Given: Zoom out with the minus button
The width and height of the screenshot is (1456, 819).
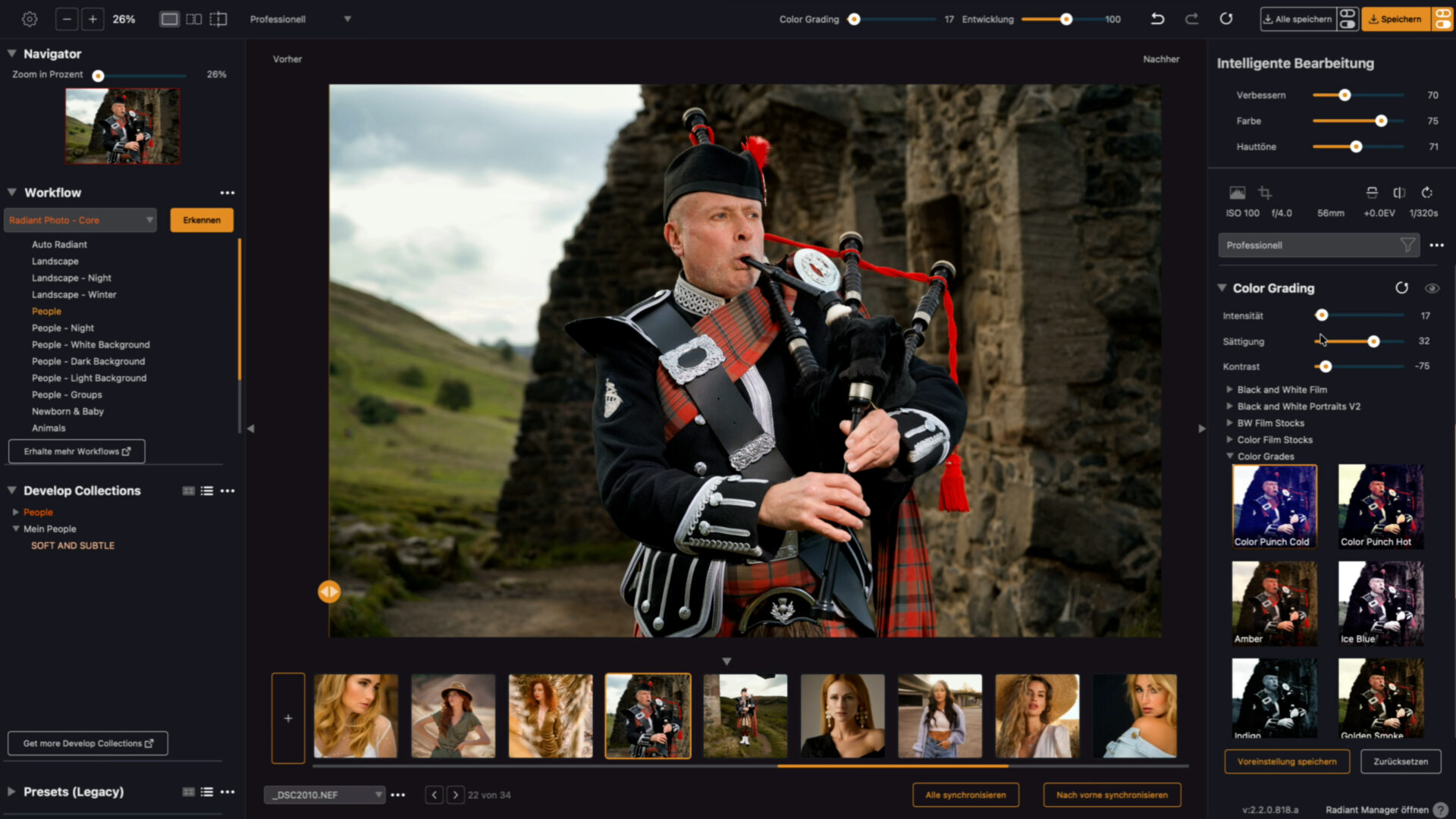Looking at the screenshot, I should point(67,19).
